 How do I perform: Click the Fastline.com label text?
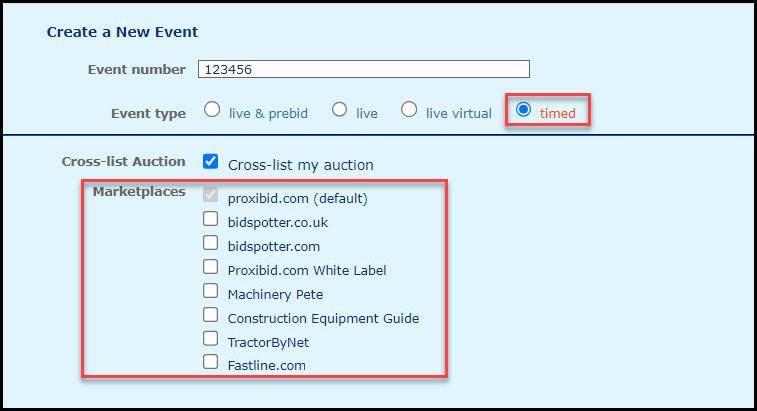coord(266,366)
